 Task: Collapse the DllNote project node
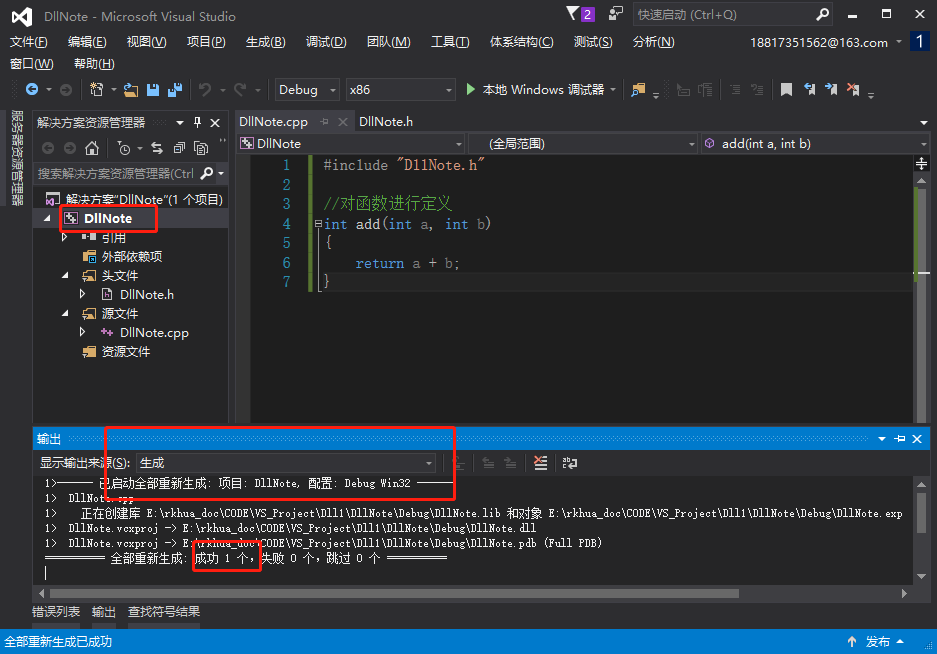[47, 219]
